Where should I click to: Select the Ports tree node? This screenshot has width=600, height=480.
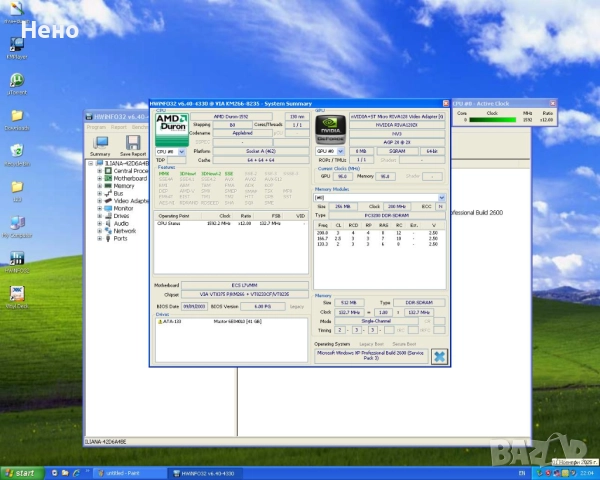(x=120, y=238)
